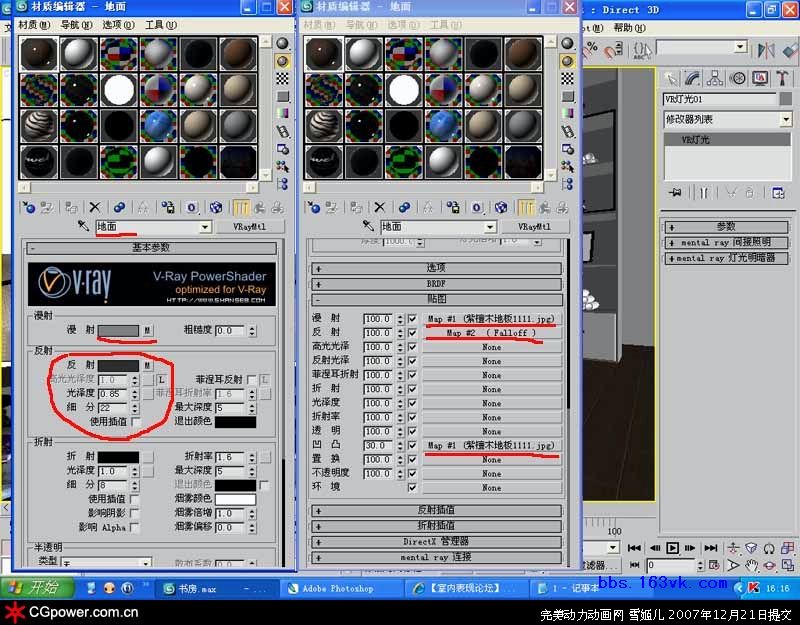Open the Utilities hammer tab
The image size is (800, 625).
pyautogui.click(x=782, y=78)
